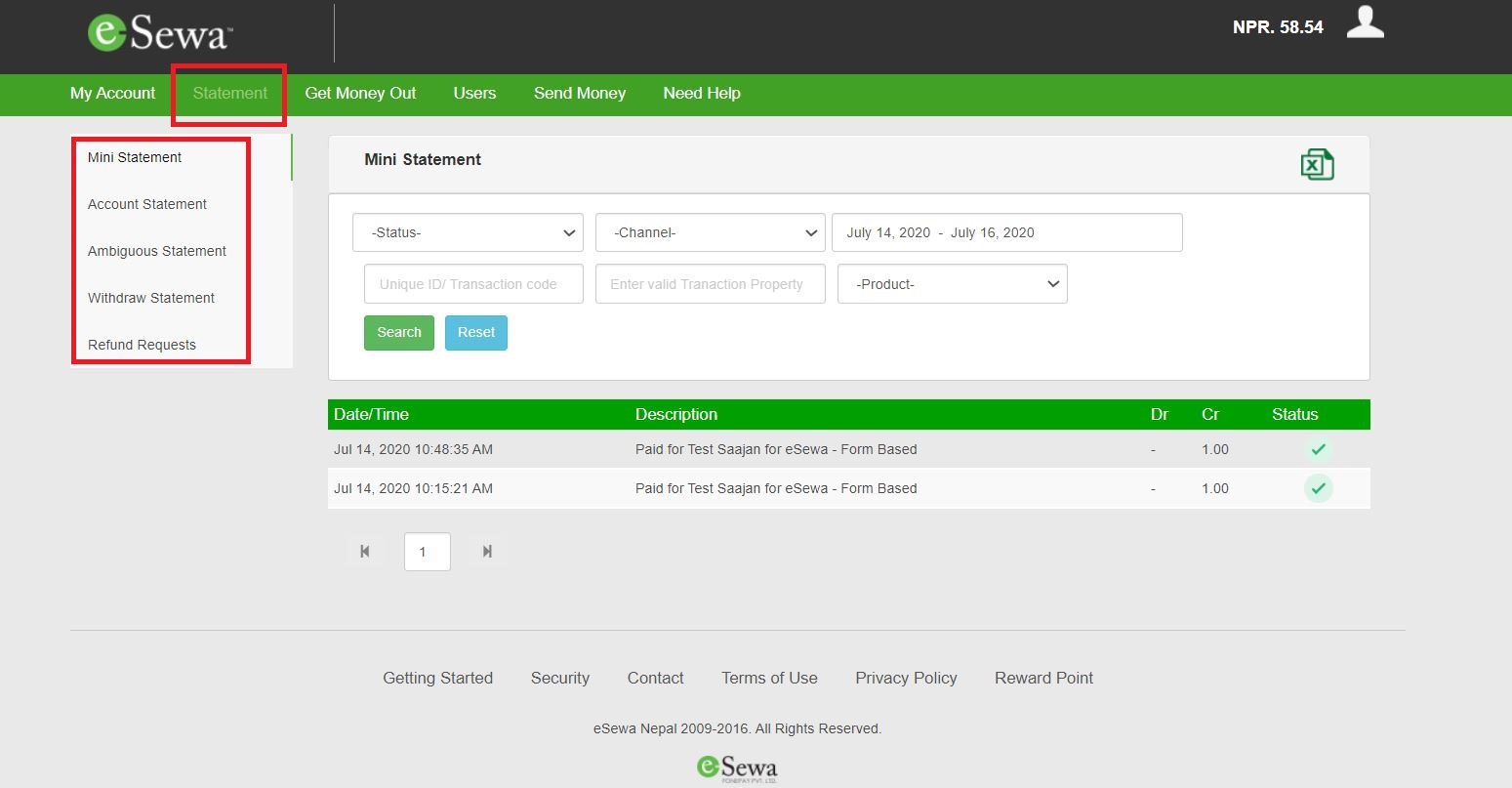The width and height of the screenshot is (1512, 788).
Task: Click the green checkmark on second transaction
Action: (1319, 488)
